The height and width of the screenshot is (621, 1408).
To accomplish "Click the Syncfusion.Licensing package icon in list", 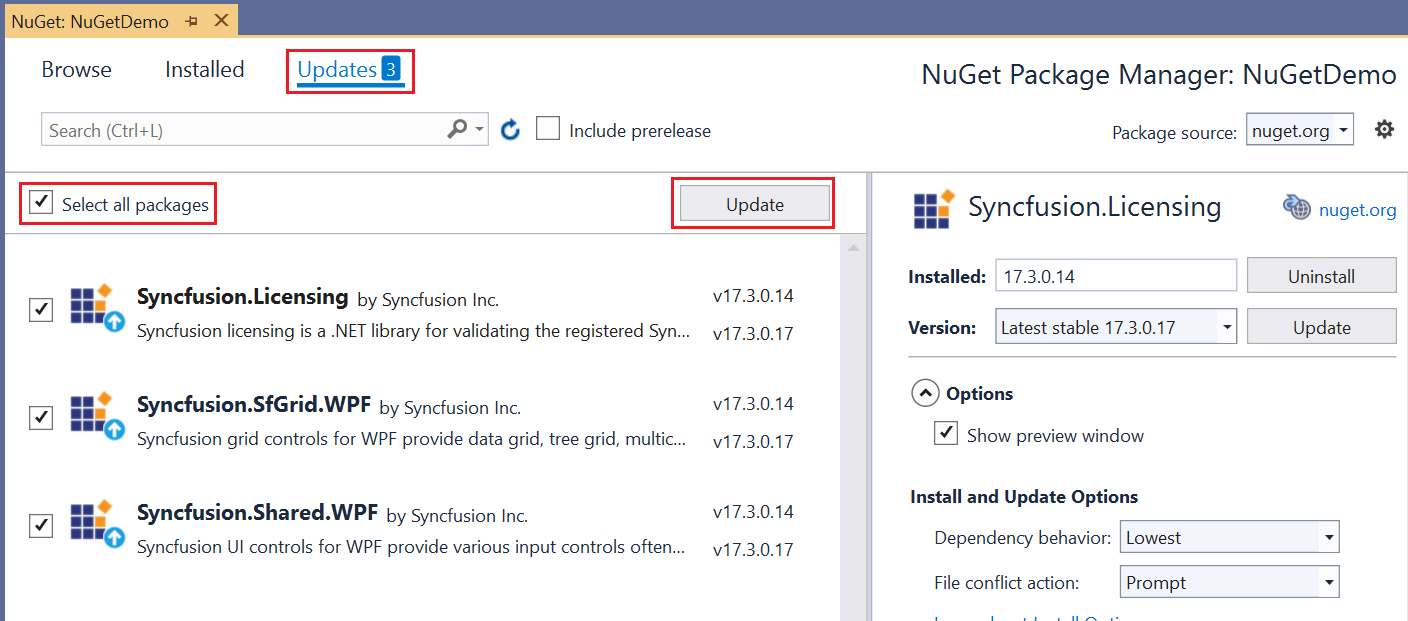I will [97, 307].
